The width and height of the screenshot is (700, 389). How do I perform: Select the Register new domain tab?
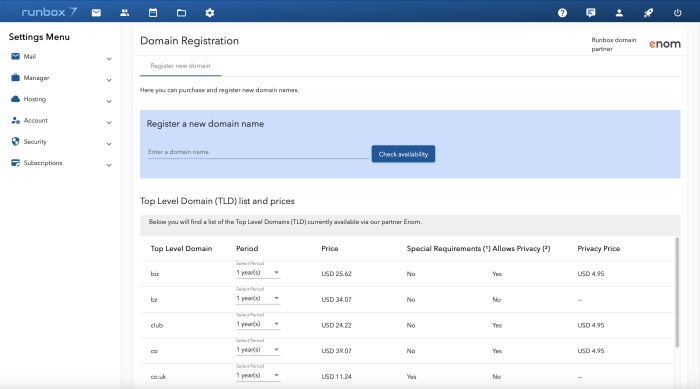click(x=180, y=66)
